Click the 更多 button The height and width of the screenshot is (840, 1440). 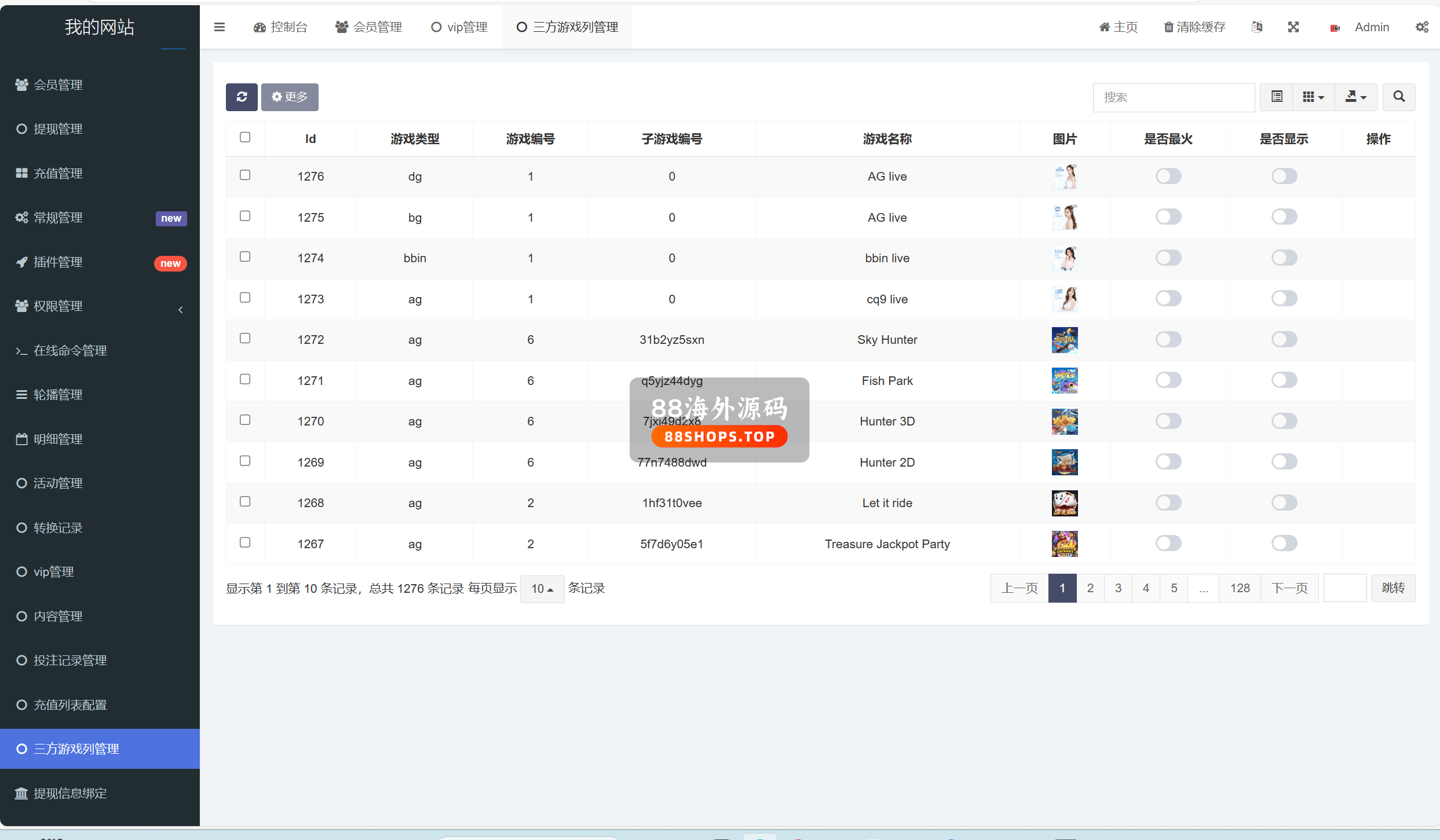(290, 97)
